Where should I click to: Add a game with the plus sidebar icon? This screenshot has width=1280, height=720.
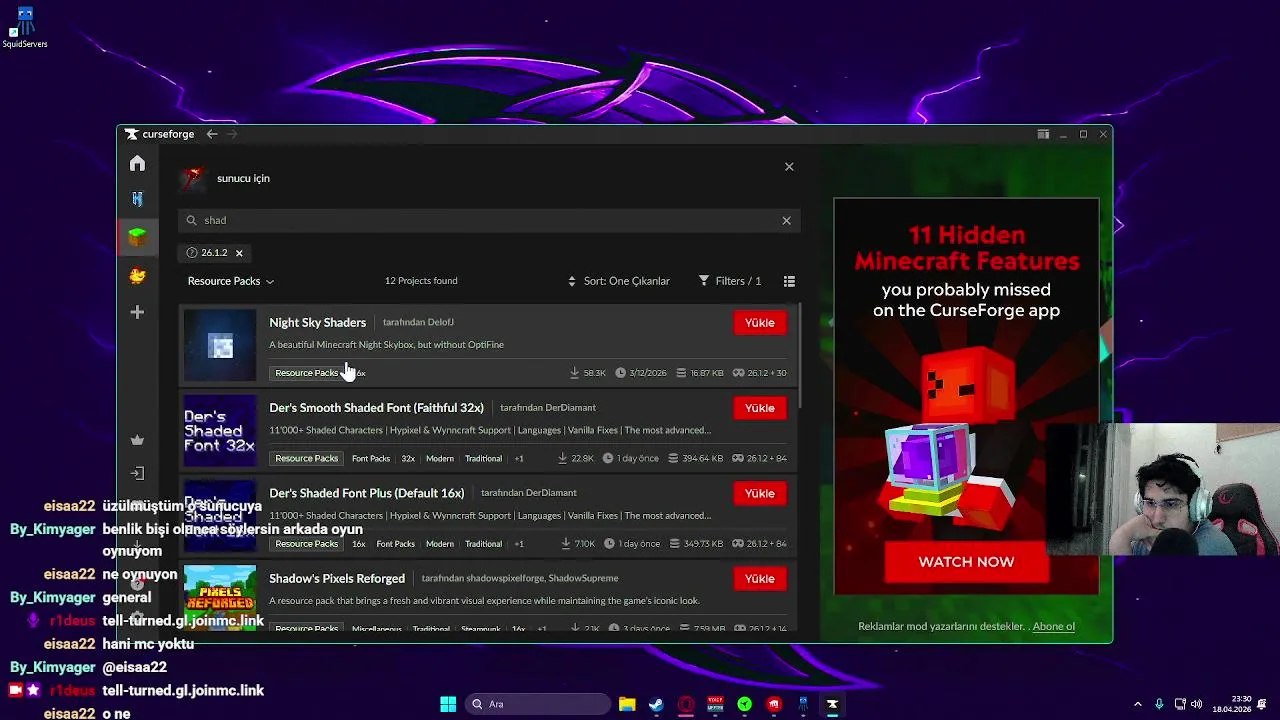coord(137,312)
